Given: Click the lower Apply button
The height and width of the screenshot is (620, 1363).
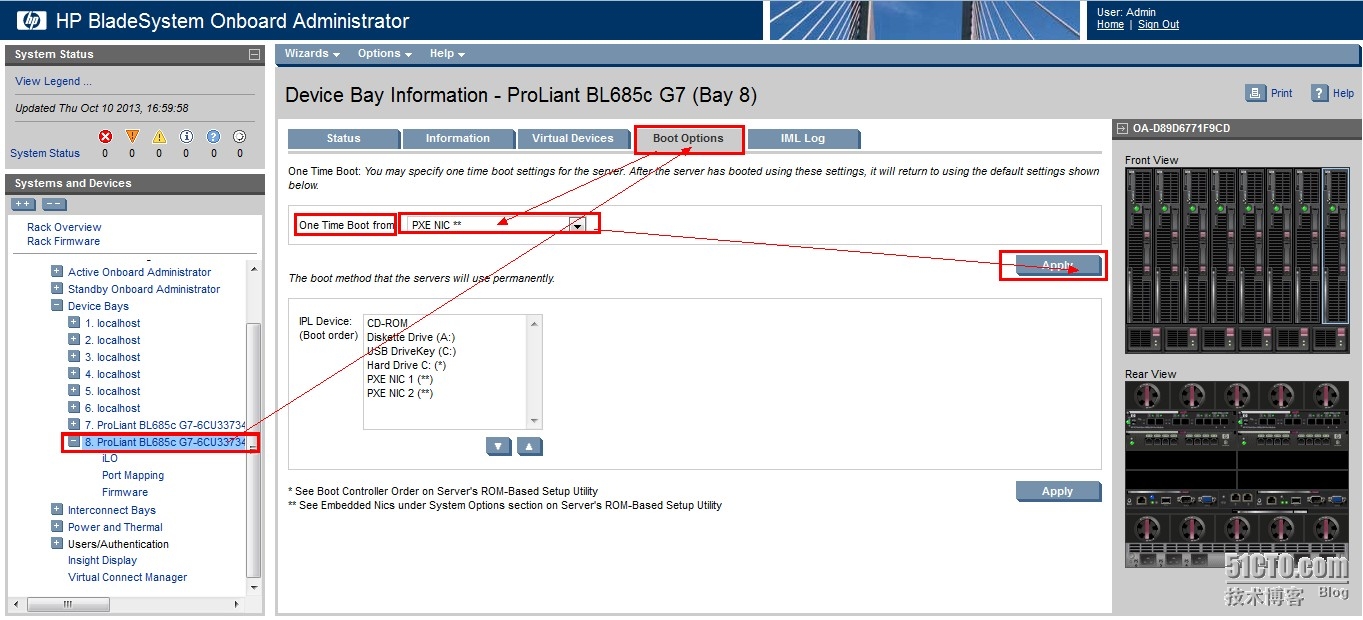Looking at the screenshot, I should (x=1058, y=491).
